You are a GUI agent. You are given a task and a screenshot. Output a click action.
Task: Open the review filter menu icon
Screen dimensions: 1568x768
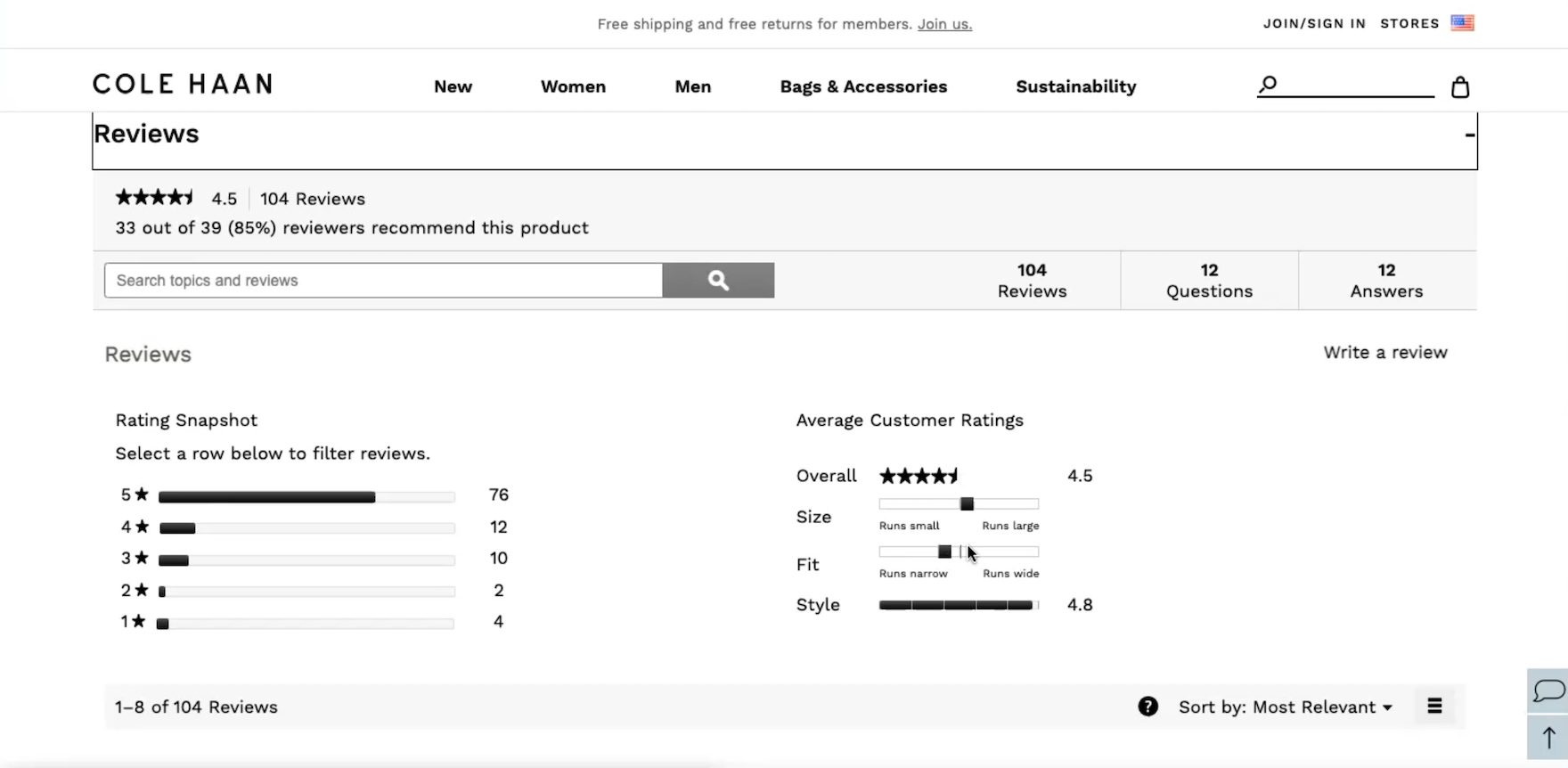pyautogui.click(x=1434, y=707)
